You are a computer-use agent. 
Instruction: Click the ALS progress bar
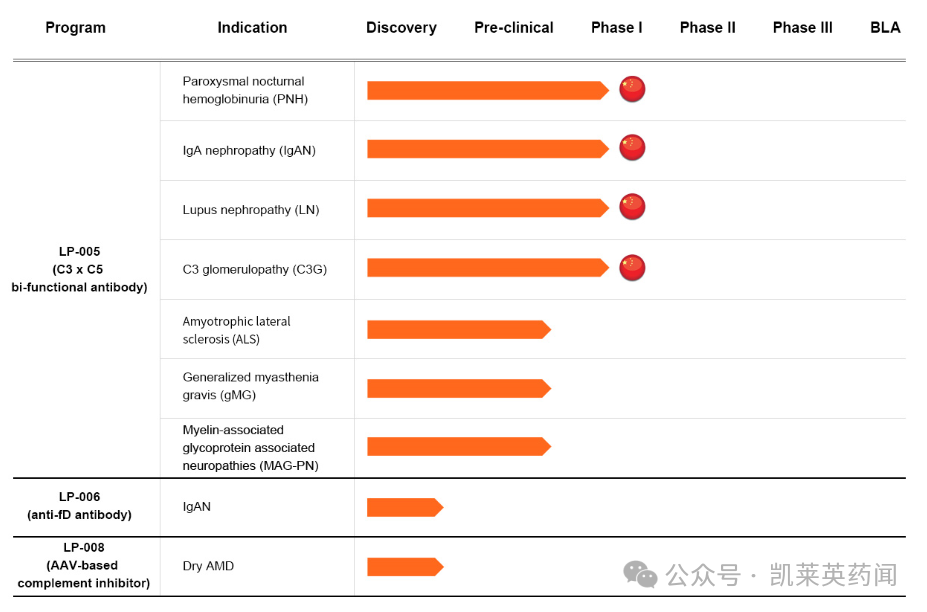click(x=458, y=329)
